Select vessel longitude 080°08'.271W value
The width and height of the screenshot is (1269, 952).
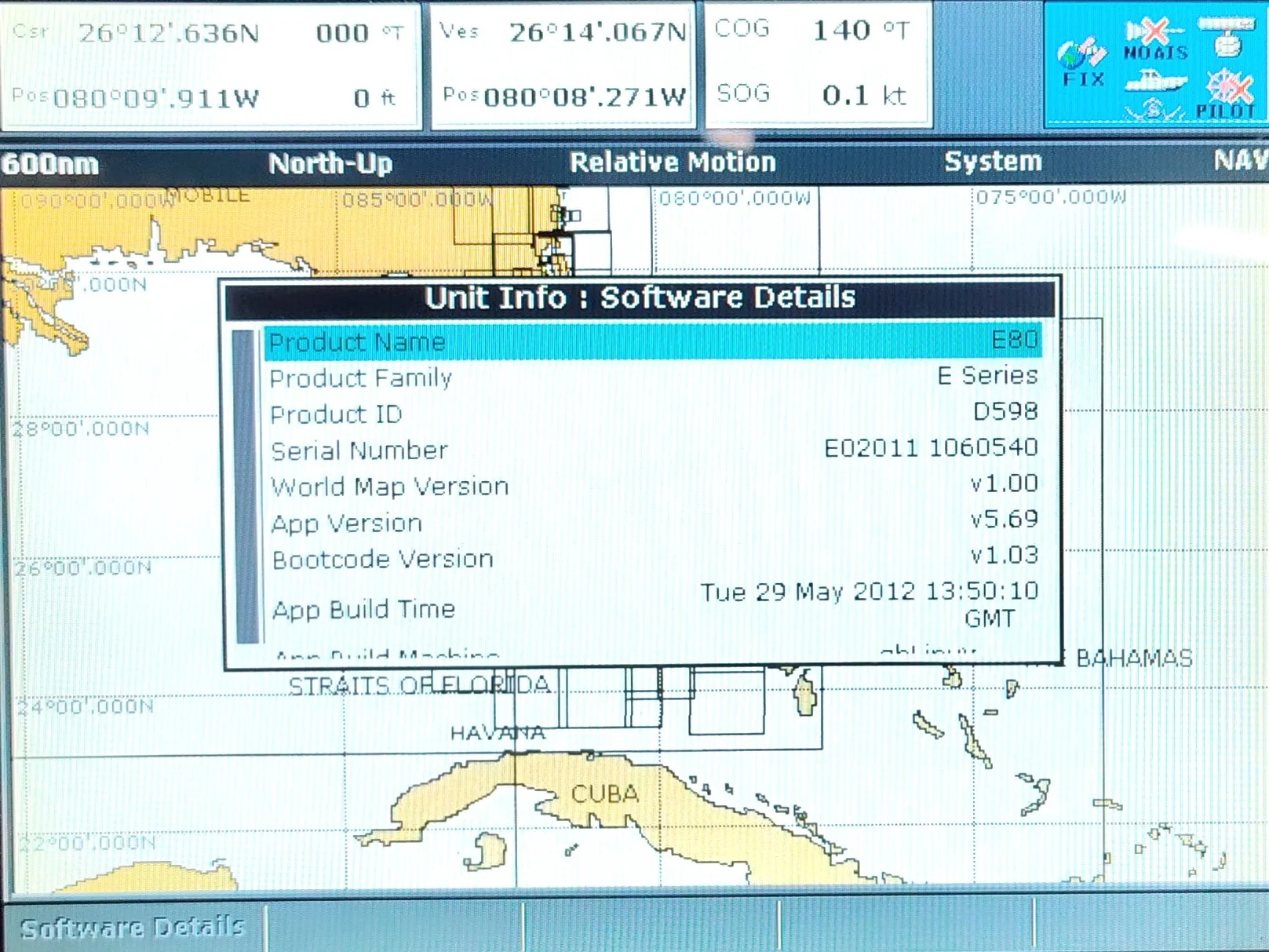coord(585,97)
